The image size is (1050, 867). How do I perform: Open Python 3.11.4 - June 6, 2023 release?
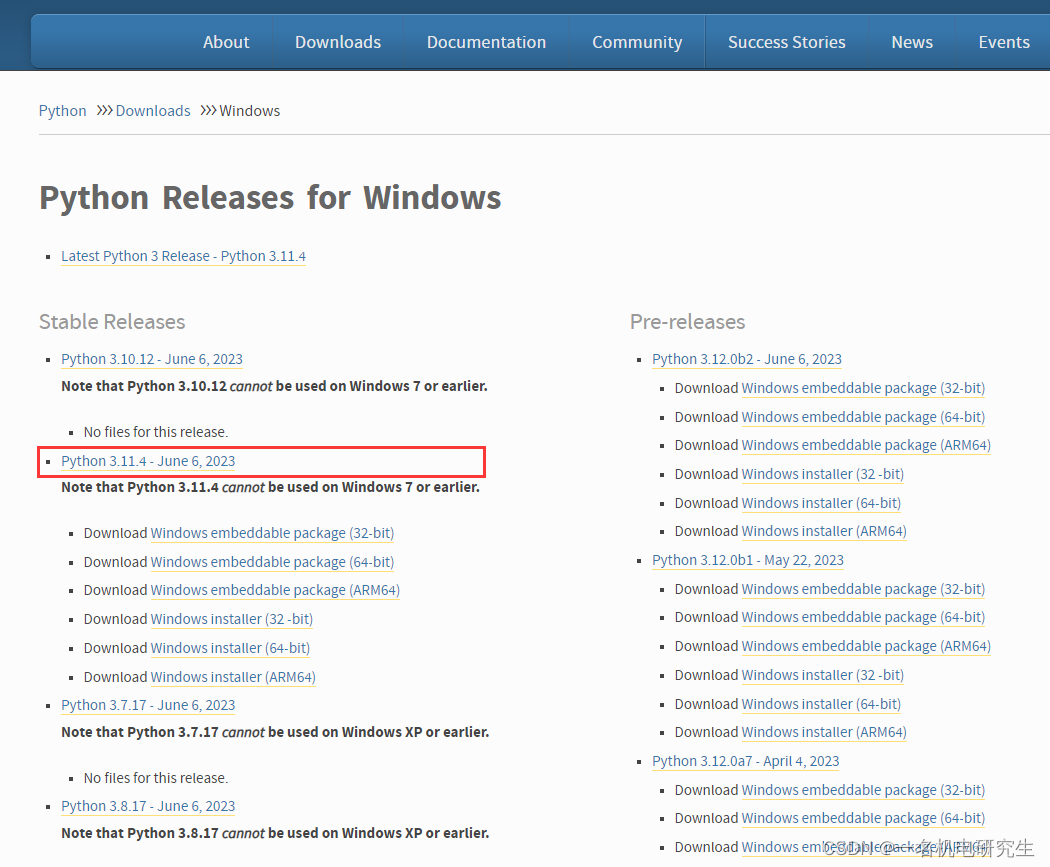[148, 461]
